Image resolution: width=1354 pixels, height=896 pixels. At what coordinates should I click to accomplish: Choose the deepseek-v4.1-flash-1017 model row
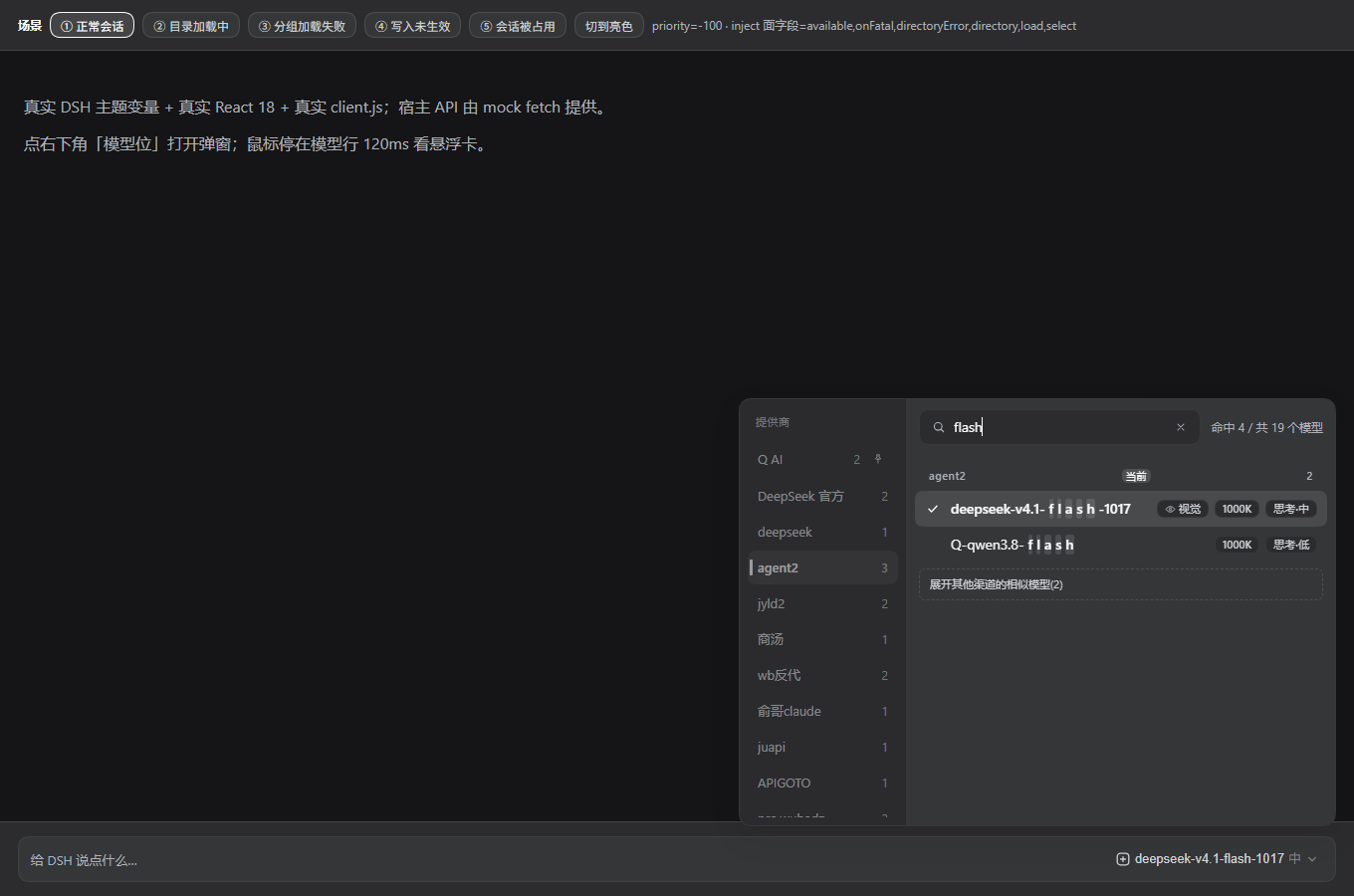click(x=1120, y=509)
